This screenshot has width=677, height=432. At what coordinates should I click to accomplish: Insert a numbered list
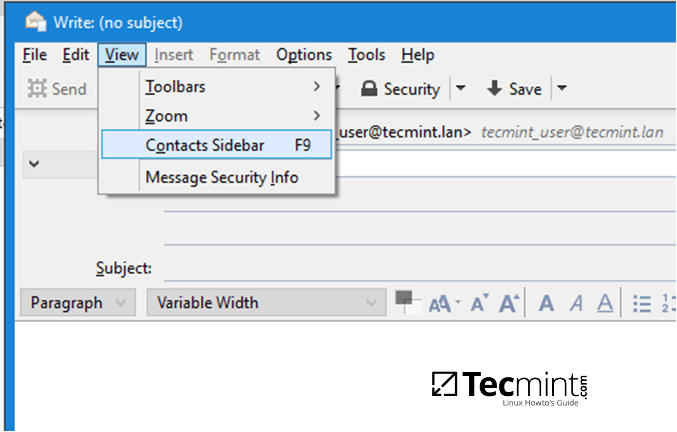(x=668, y=303)
